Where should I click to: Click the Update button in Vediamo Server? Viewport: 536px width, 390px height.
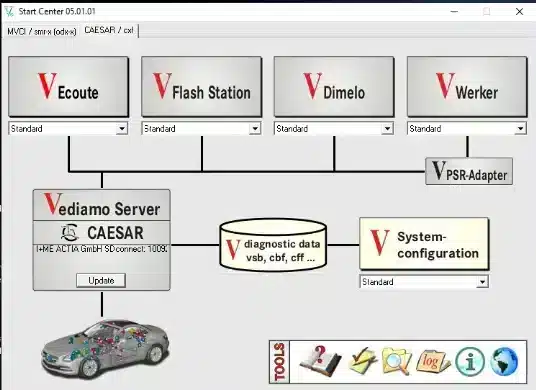coord(101,280)
